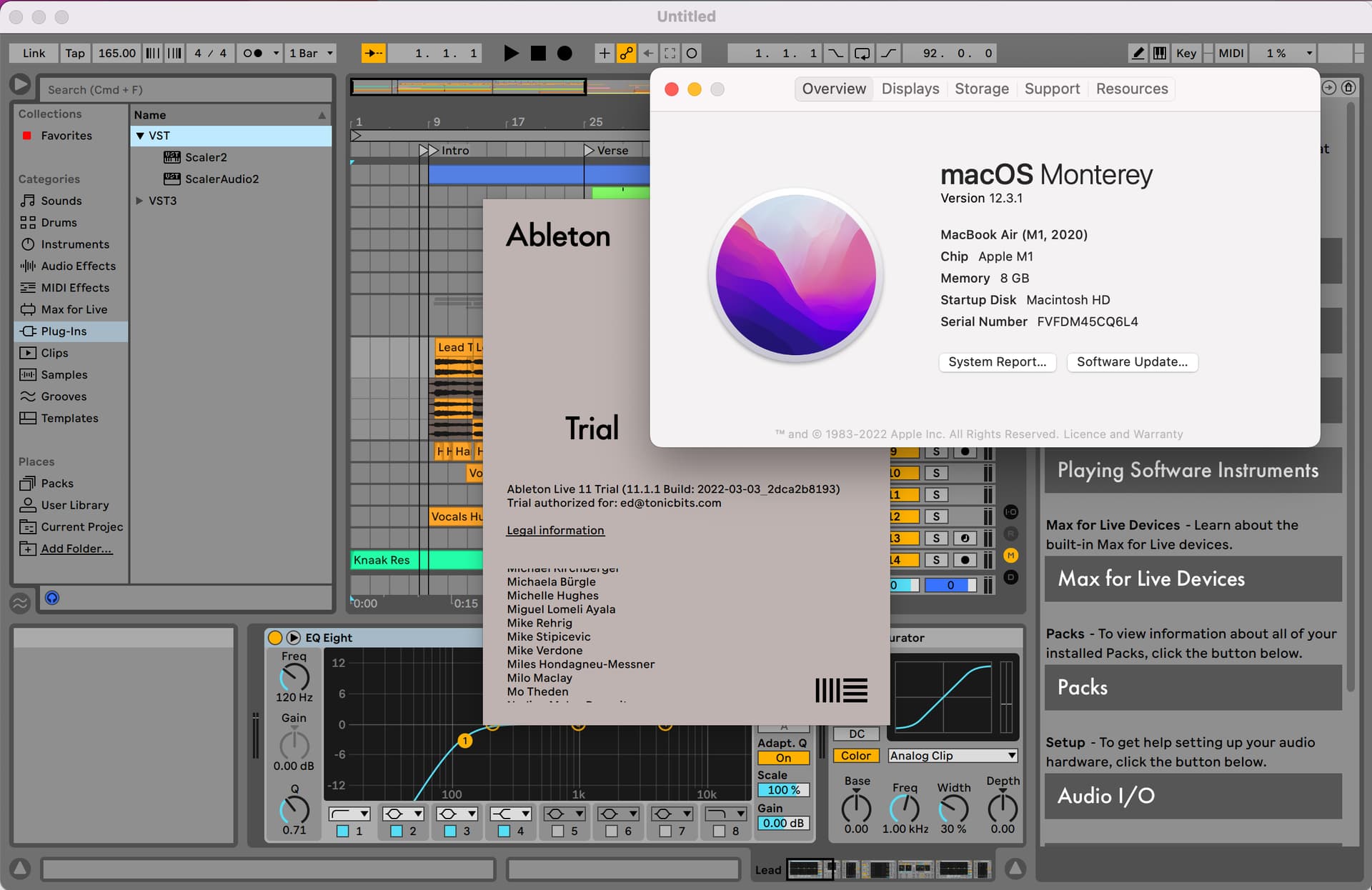The image size is (1372, 890).
Task: Click the browser preview play icon
Action: (x=20, y=85)
